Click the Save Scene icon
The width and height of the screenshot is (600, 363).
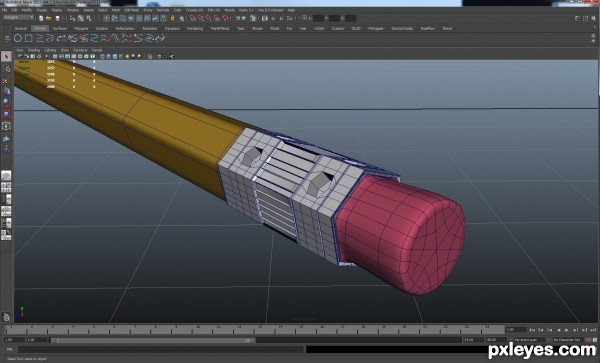point(57,18)
